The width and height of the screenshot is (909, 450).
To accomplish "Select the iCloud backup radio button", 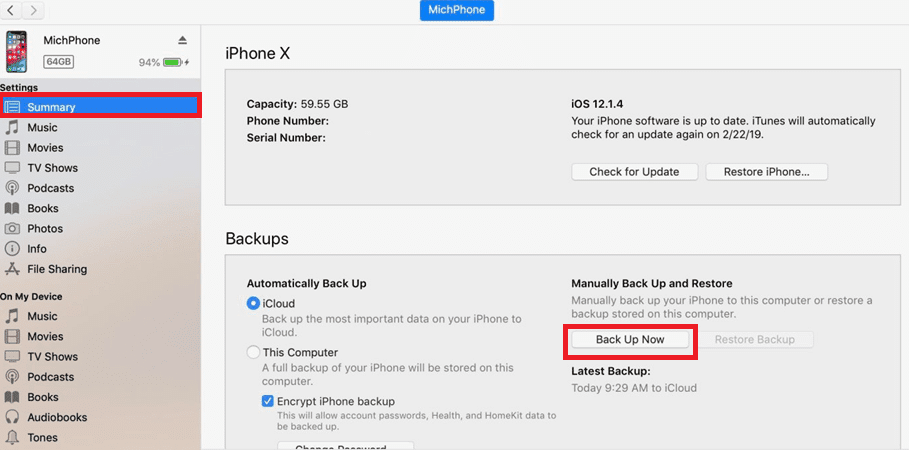I will point(253,303).
